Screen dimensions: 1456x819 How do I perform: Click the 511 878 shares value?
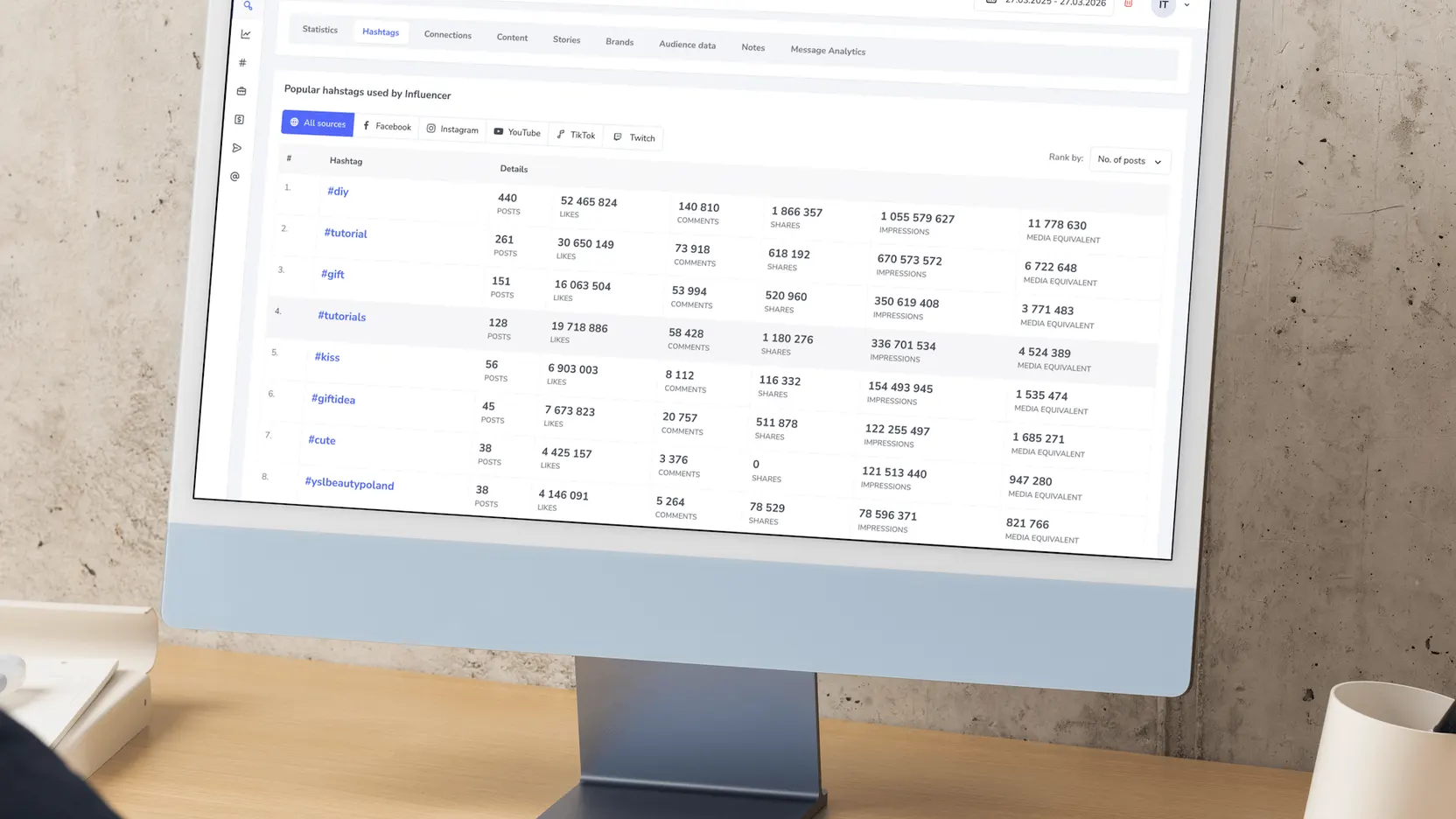pos(777,423)
